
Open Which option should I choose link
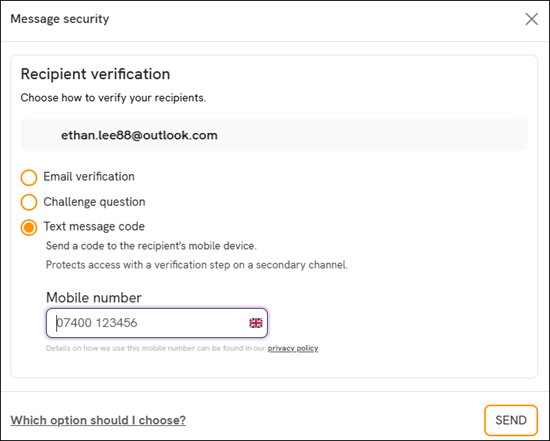click(x=98, y=420)
